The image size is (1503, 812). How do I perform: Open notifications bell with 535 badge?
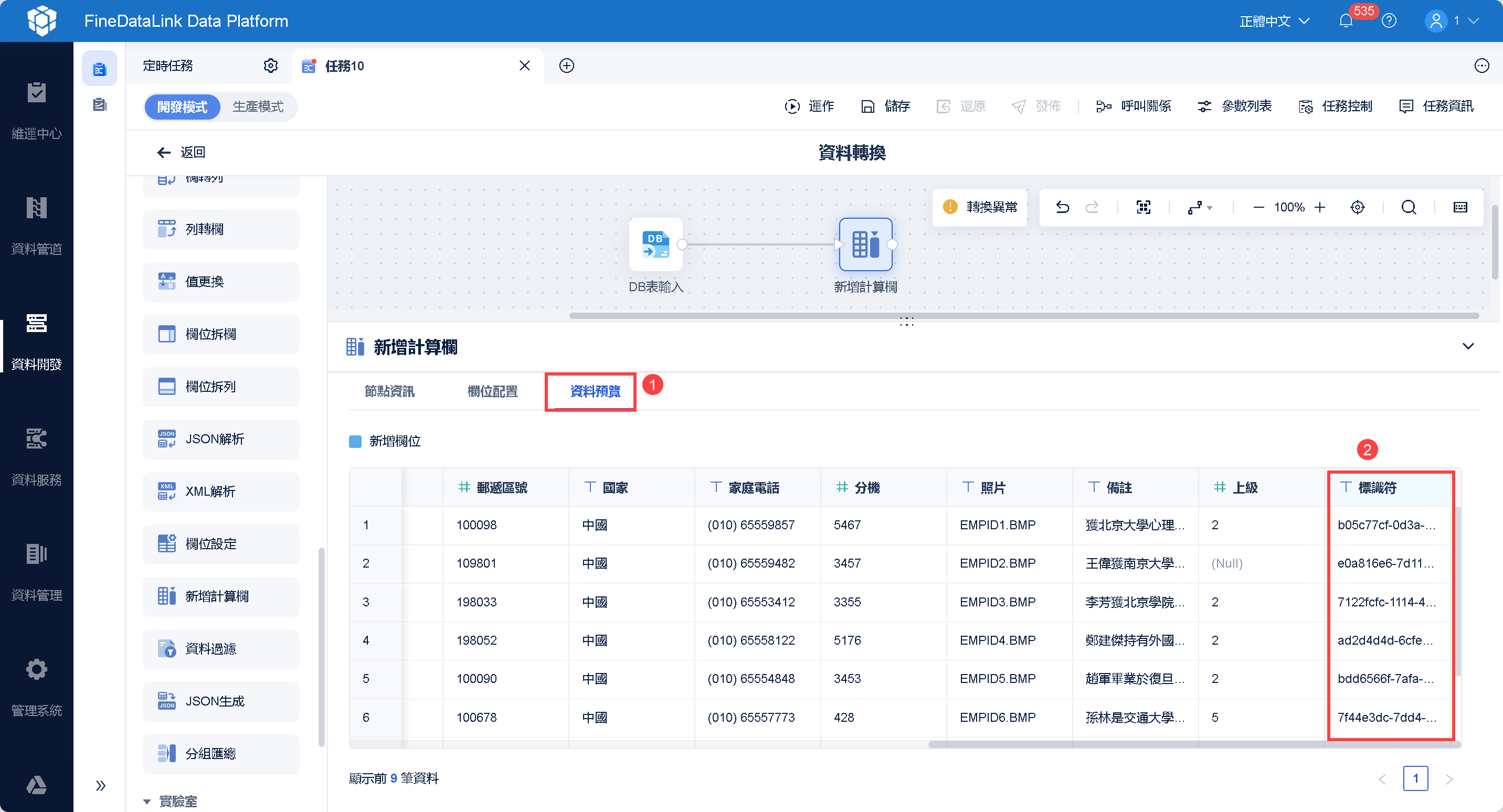click(x=1346, y=21)
